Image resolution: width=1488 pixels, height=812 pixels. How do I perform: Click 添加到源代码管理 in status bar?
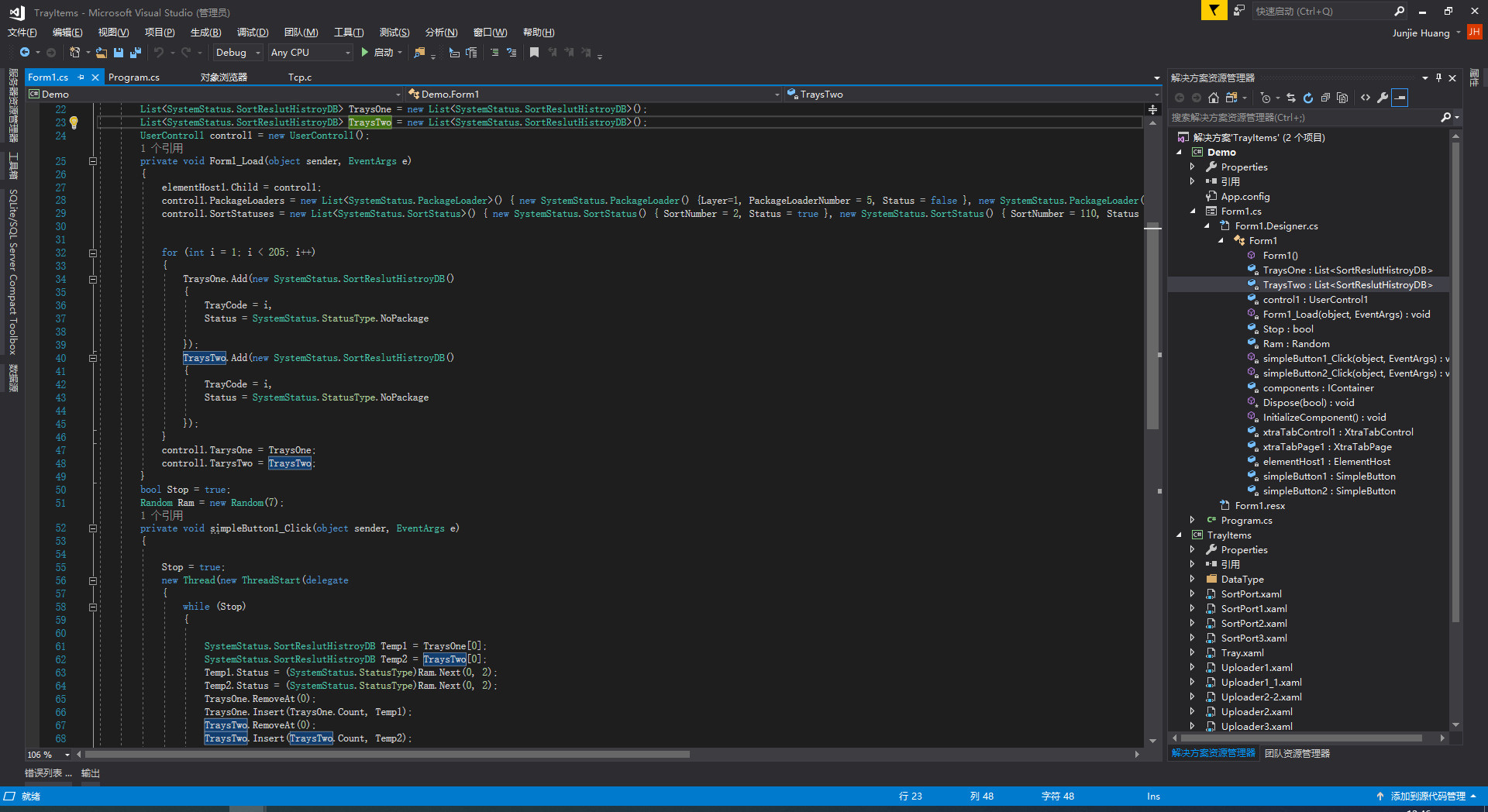[1428, 797]
